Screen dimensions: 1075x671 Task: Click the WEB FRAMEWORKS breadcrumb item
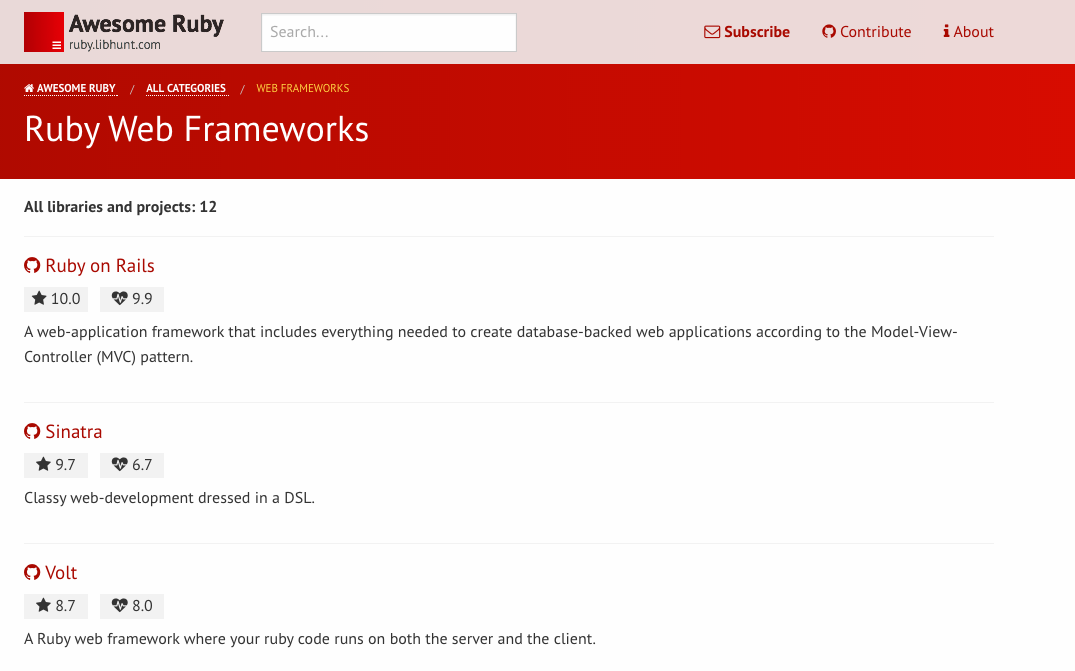coord(302,88)
